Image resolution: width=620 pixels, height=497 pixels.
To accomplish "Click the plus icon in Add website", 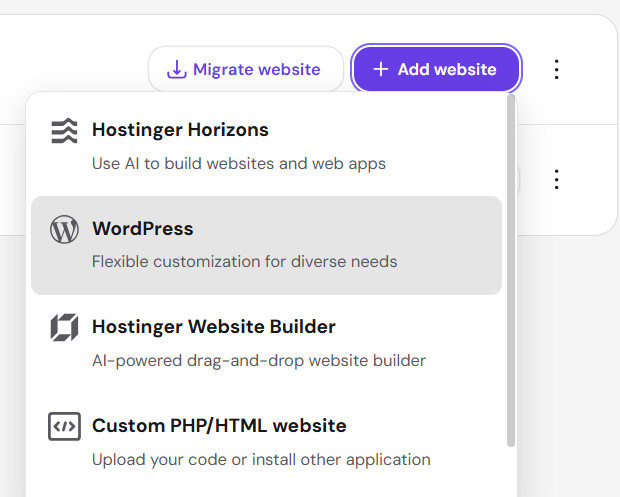I will (380, 69).
